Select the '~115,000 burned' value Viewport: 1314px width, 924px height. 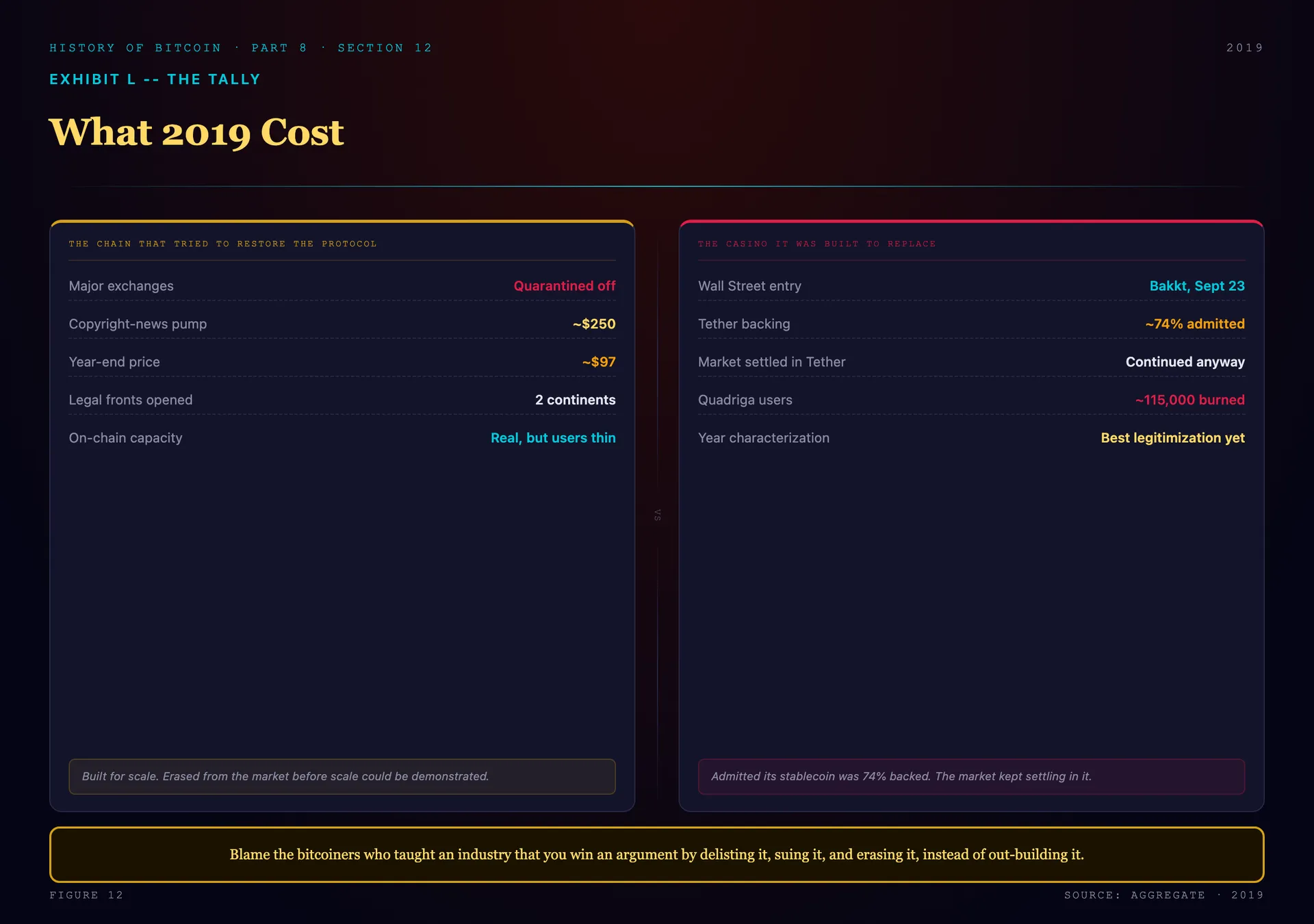click(x=1190, y=400)
